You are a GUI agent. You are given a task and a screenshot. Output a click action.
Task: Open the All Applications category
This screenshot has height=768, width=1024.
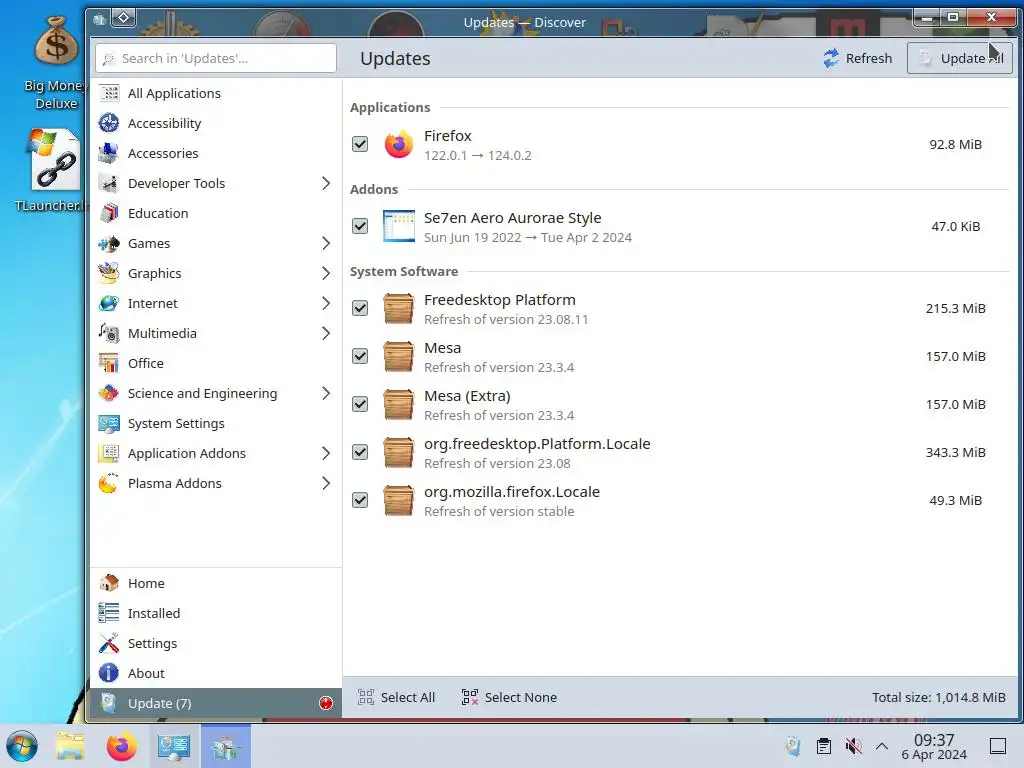pyautogui.click(x=216, y=93)
